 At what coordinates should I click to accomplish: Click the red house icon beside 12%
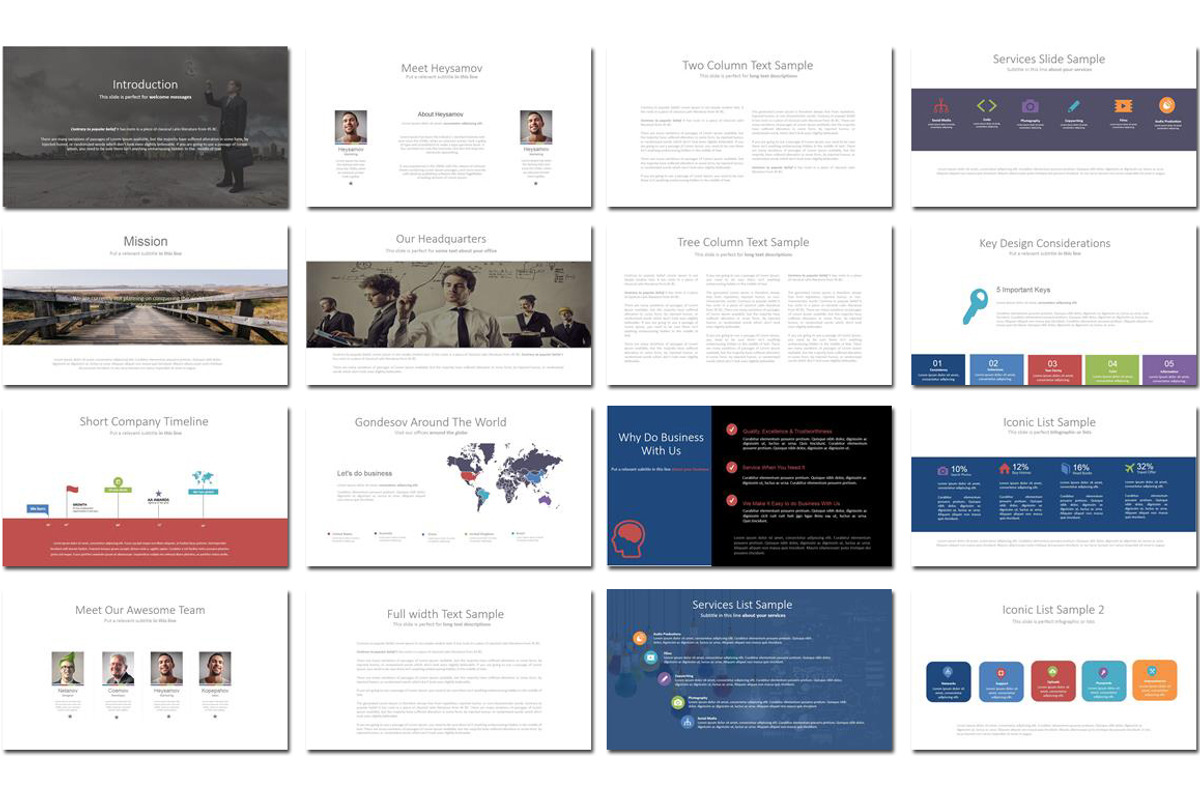[1004, 468]
